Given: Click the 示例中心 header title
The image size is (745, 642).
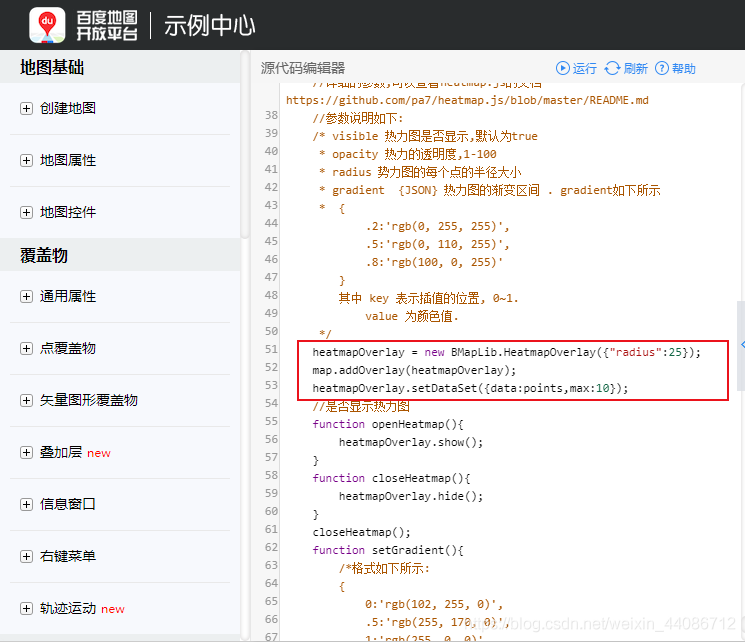Looking at the screenshot, I should pyautogui.click(x=210, y=25).
